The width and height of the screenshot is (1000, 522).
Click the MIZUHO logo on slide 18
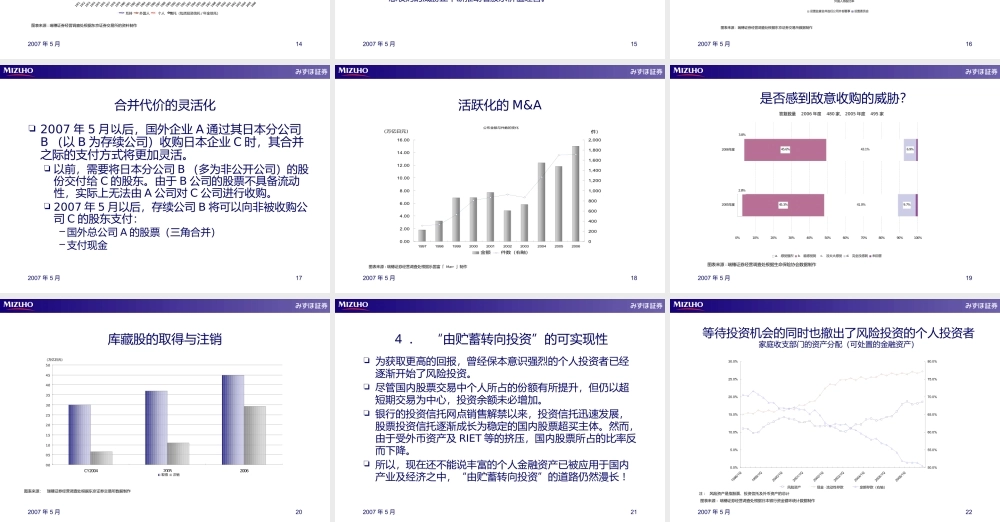(353, 71)
